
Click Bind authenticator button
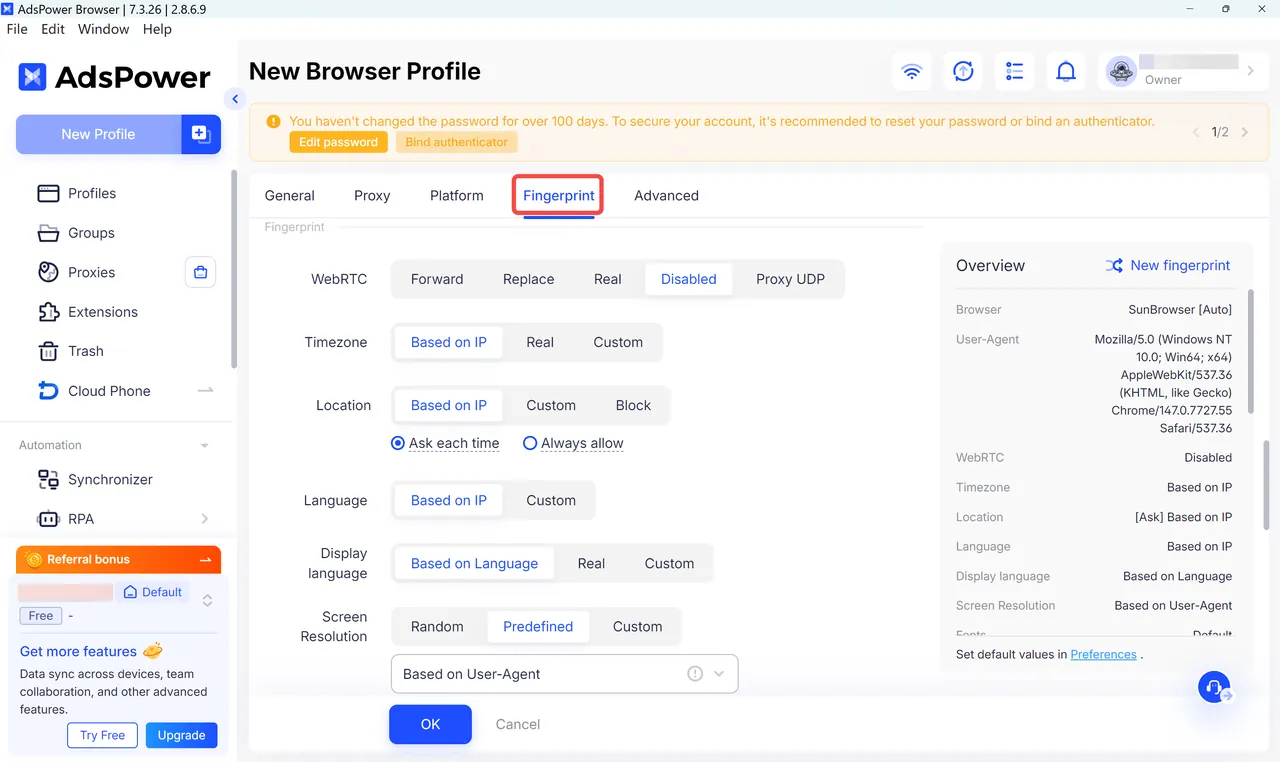(457, 142)
